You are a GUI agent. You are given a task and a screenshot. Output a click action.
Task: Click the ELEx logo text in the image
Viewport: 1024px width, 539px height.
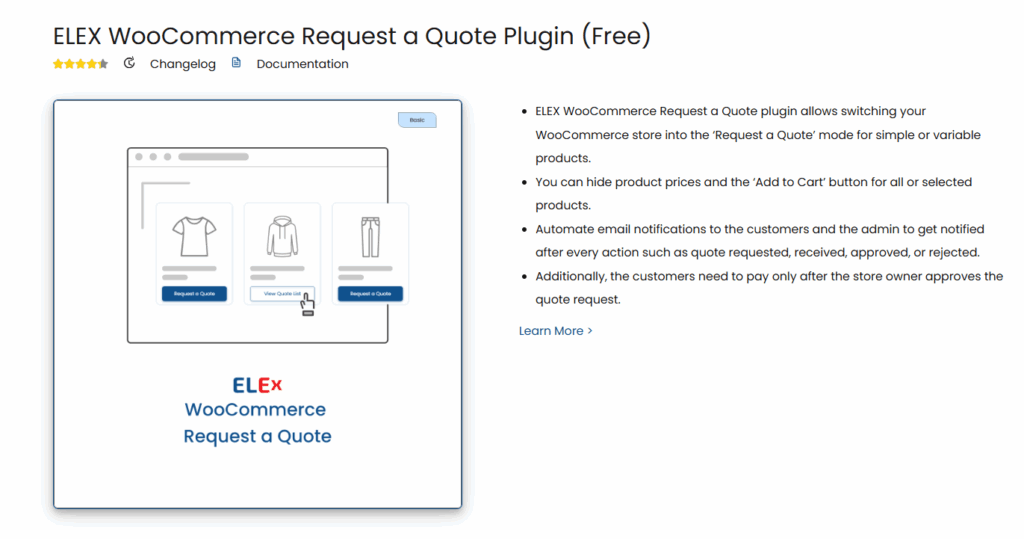pyautogui.click(x=257, y=385)
